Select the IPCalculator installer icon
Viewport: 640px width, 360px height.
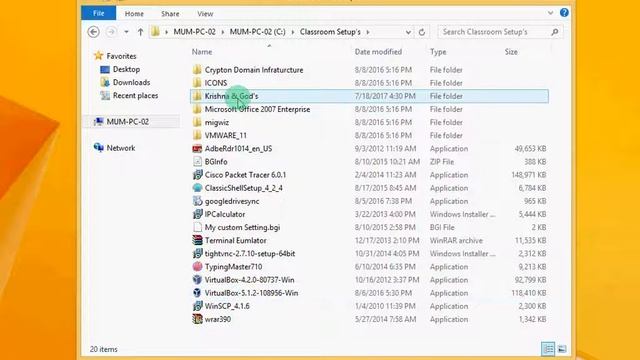click(197, 214)
